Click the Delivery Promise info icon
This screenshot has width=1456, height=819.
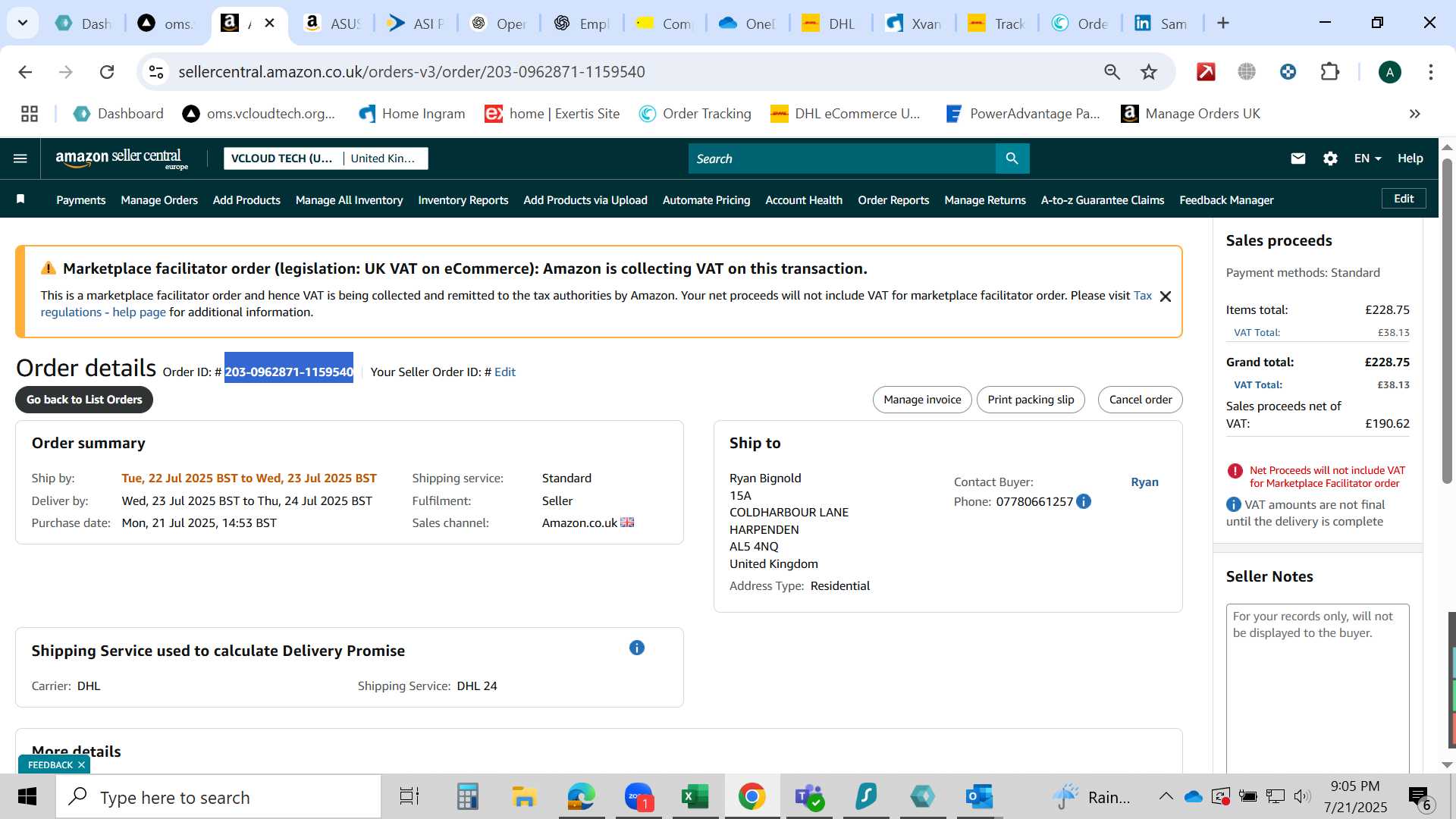637,648
